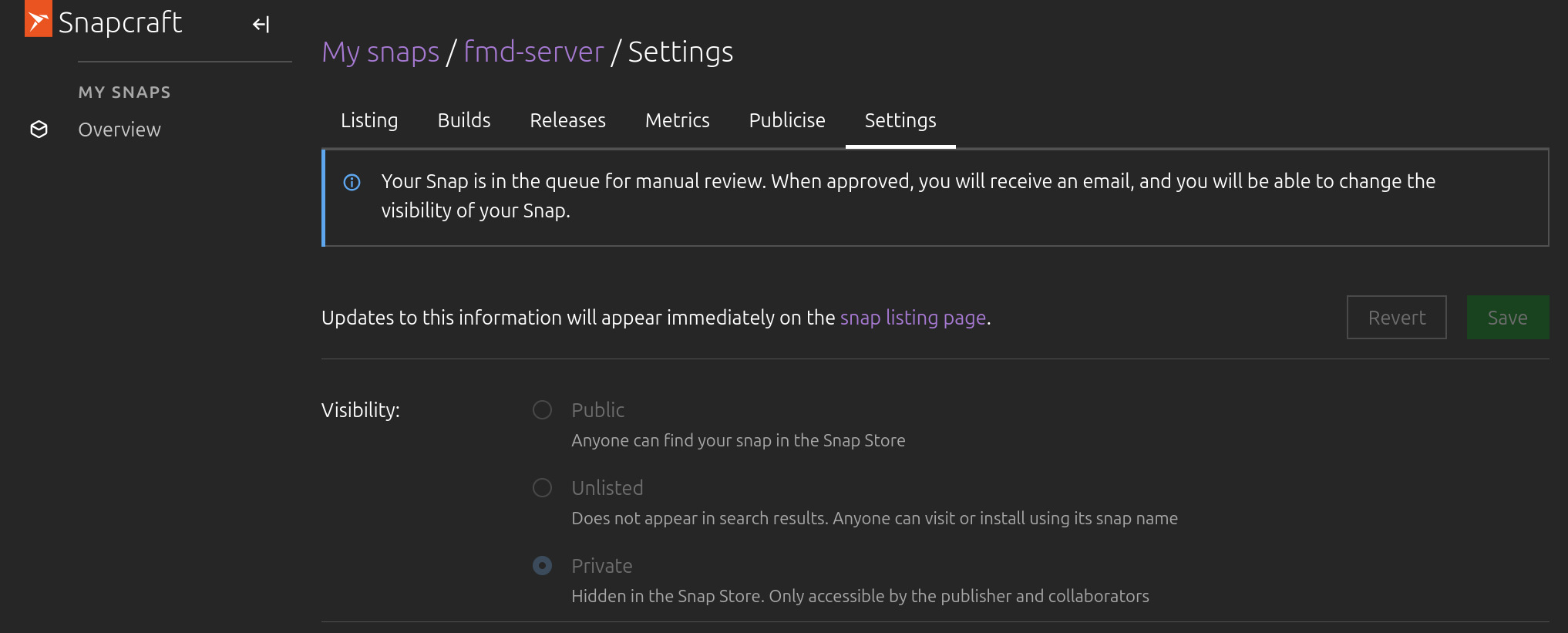Select the Settings tab
The width and height of the screenshot is (1568, 633).
(900, 120)
